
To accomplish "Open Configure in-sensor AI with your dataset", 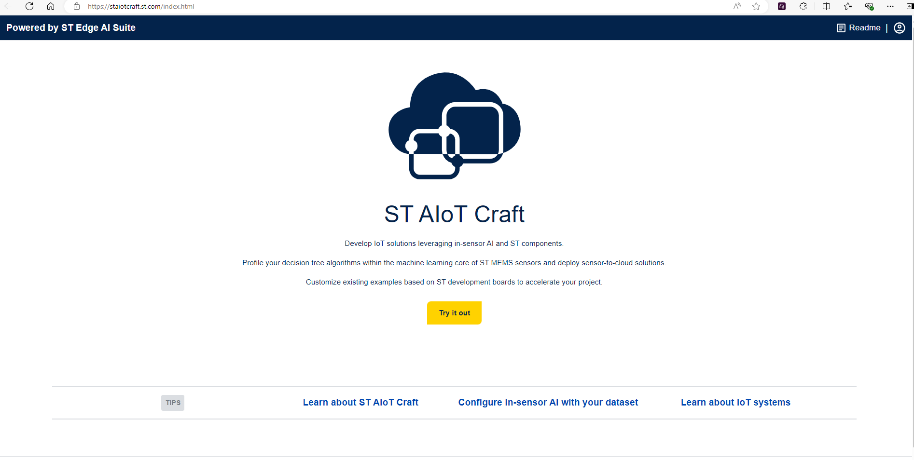I will (548, 402).
